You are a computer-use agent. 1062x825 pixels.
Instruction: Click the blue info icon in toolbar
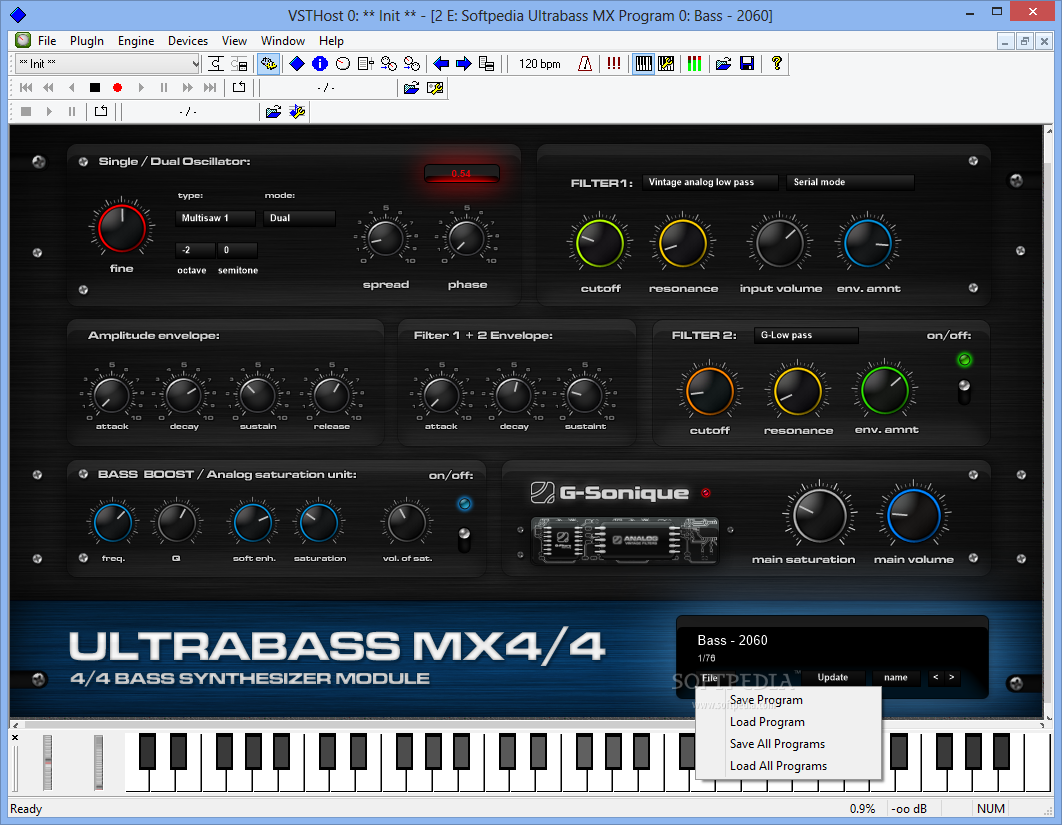coord(320,64)
